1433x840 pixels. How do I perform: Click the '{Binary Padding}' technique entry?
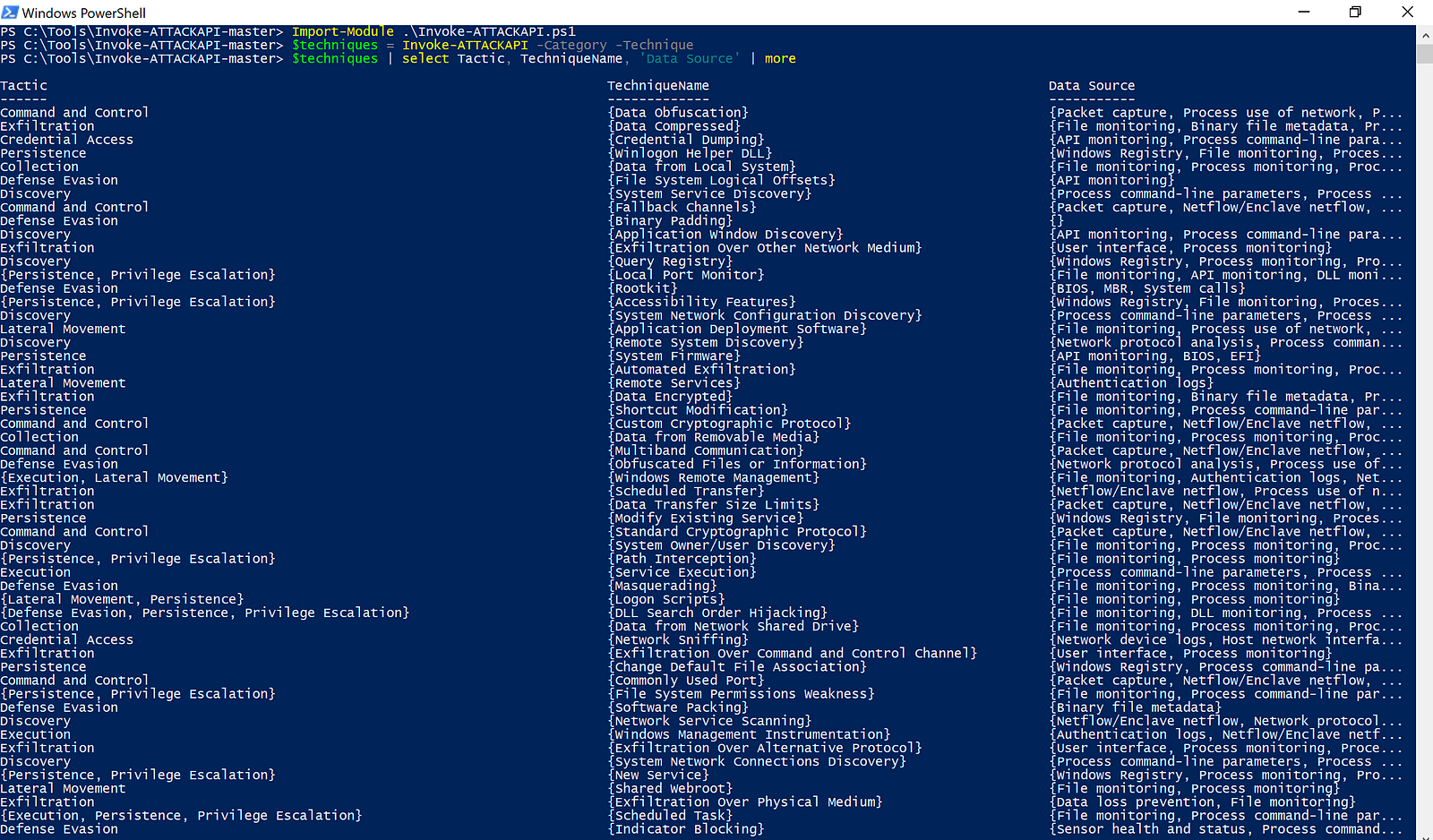(670, 220)
